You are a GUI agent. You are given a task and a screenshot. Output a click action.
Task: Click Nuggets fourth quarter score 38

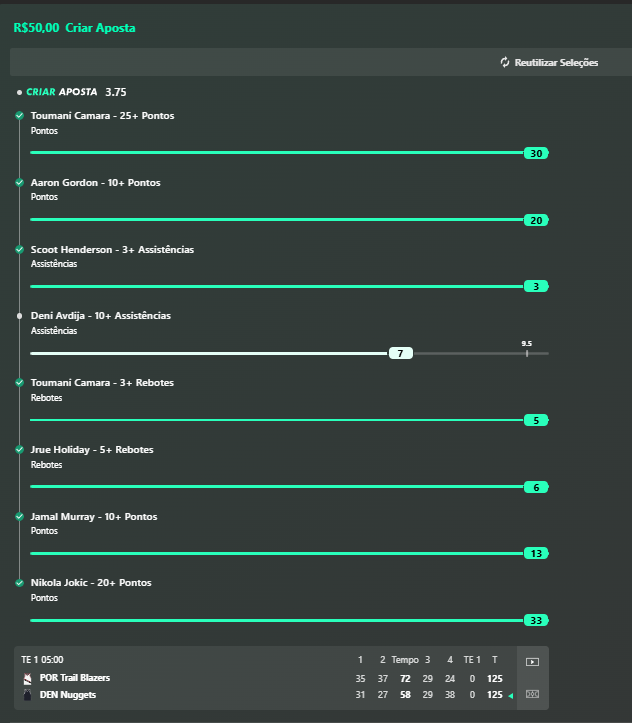pos(450,695)
